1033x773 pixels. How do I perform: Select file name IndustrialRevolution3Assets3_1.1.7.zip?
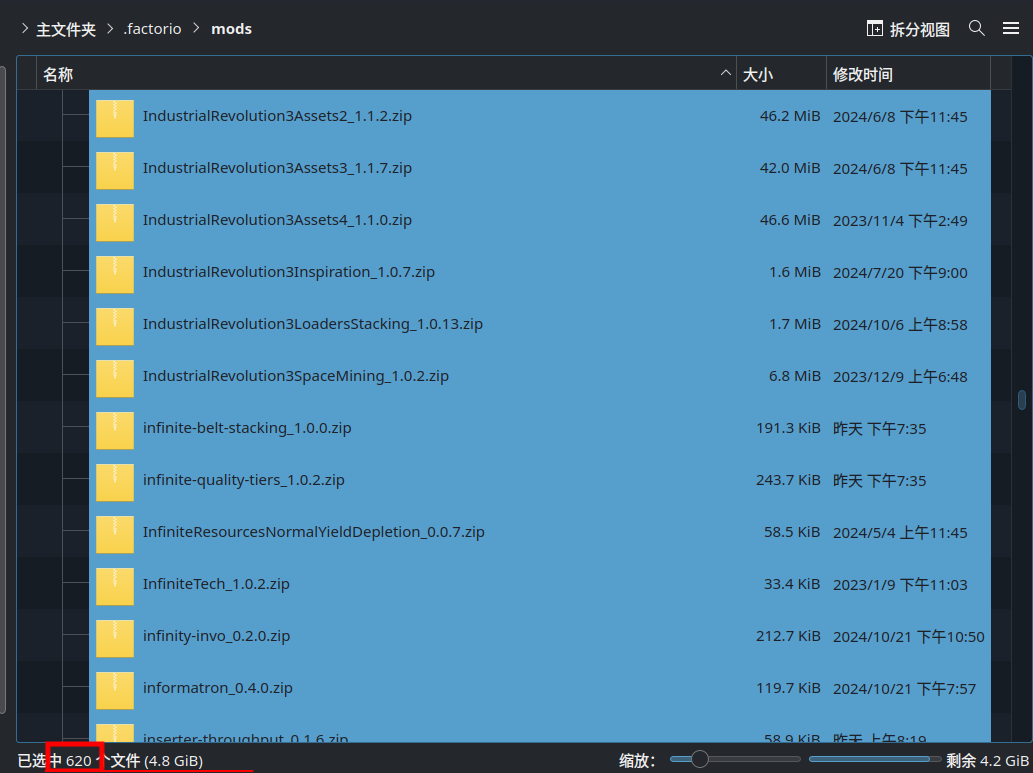(x=277, y=168)
